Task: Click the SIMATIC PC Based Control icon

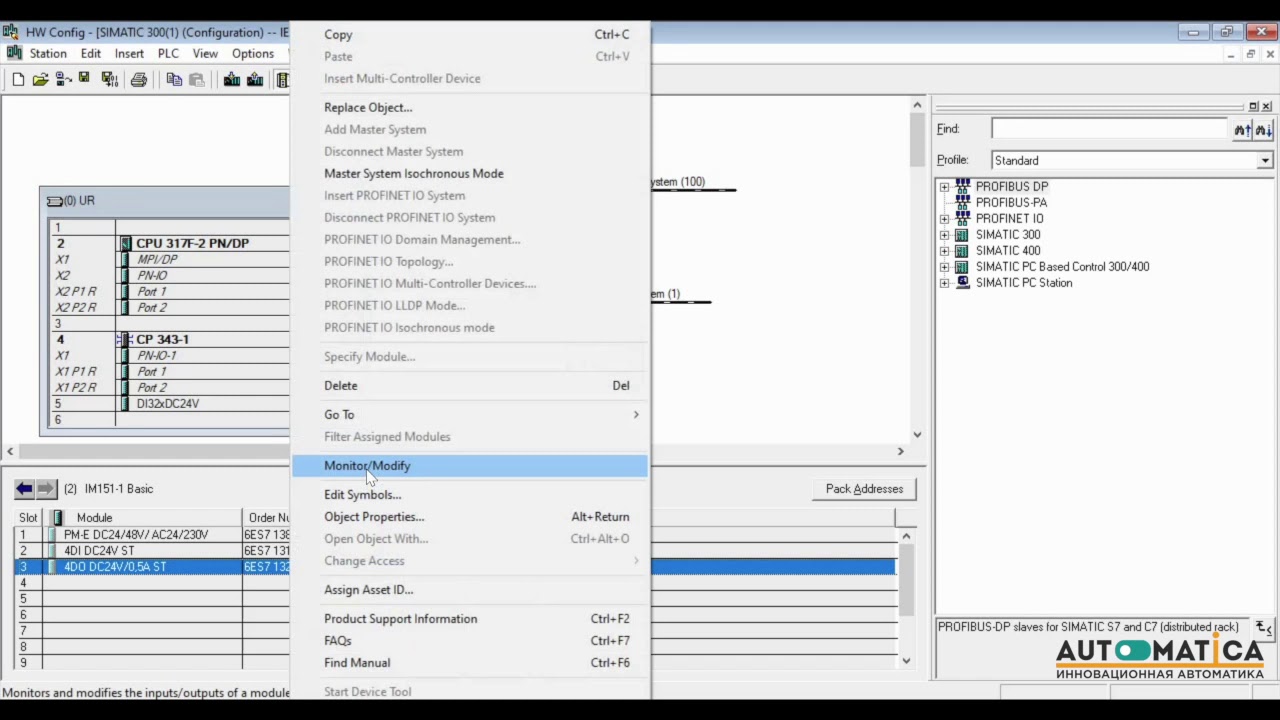Action: pyautogui.click(x=963, y=267)
